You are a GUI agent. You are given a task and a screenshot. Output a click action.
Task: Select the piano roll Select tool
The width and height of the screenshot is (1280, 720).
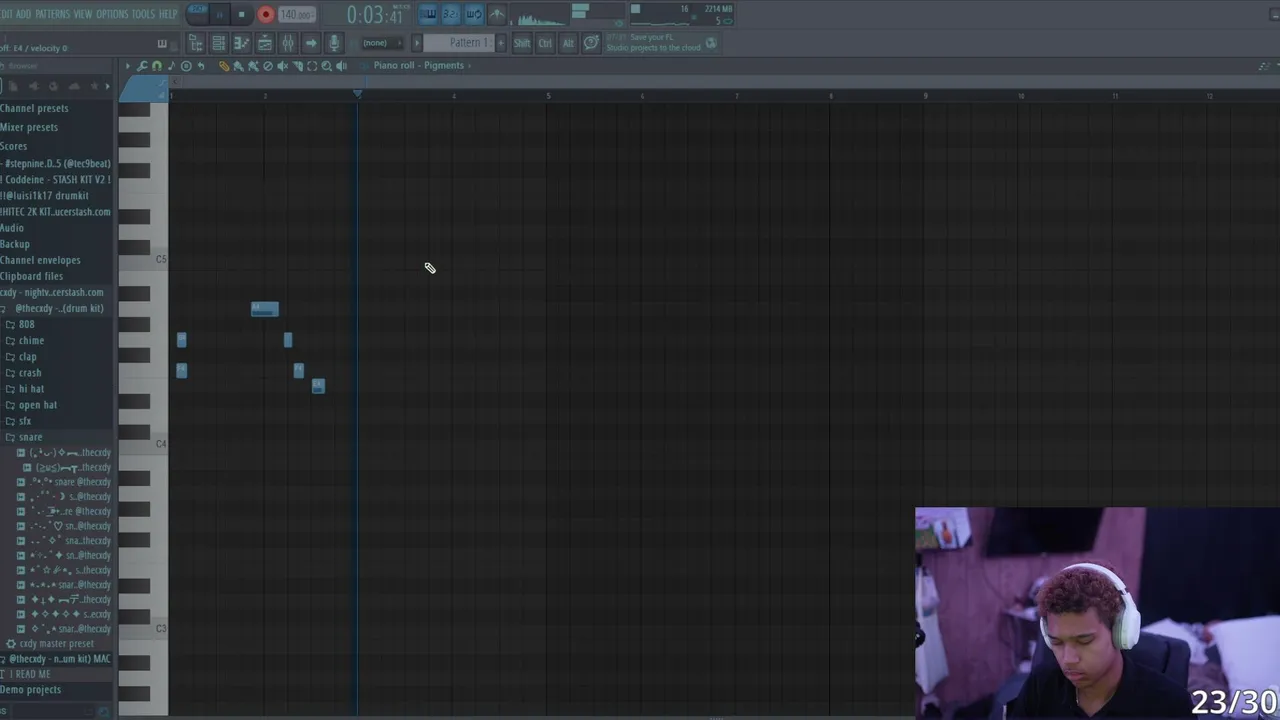[x=312, y=66]
